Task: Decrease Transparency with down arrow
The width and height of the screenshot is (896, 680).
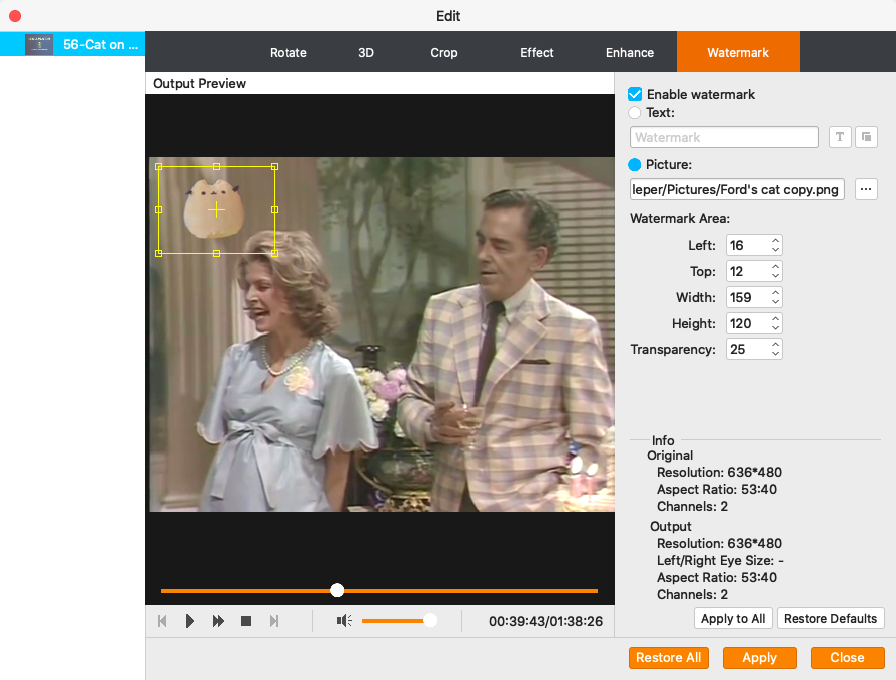Action: point(775,354)
